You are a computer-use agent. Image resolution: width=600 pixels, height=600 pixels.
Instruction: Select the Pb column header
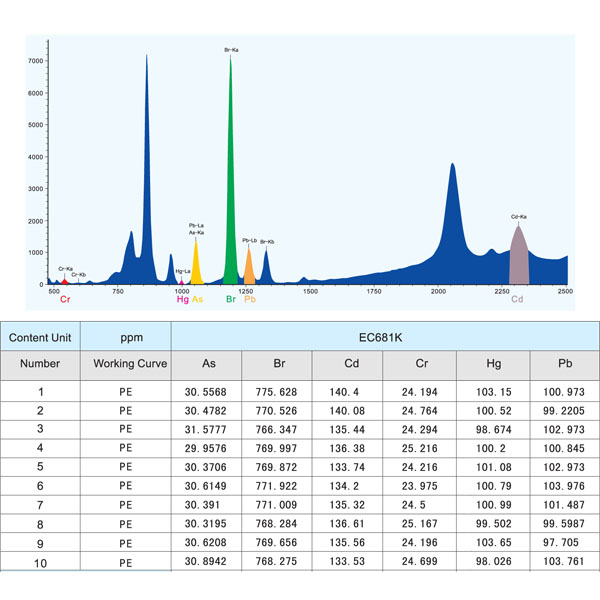click(x=566, y=365)
